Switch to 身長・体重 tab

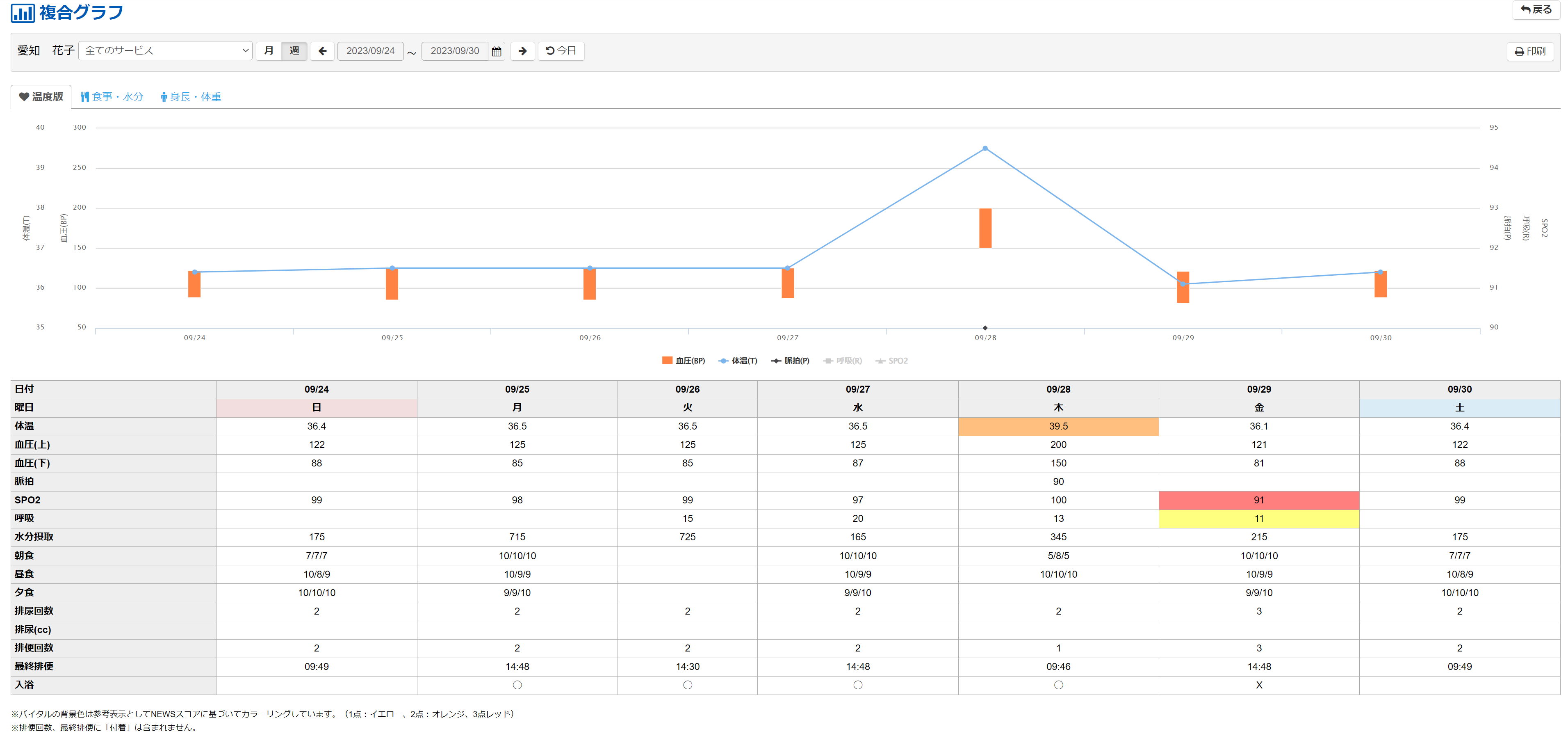(x=191, y=97)
